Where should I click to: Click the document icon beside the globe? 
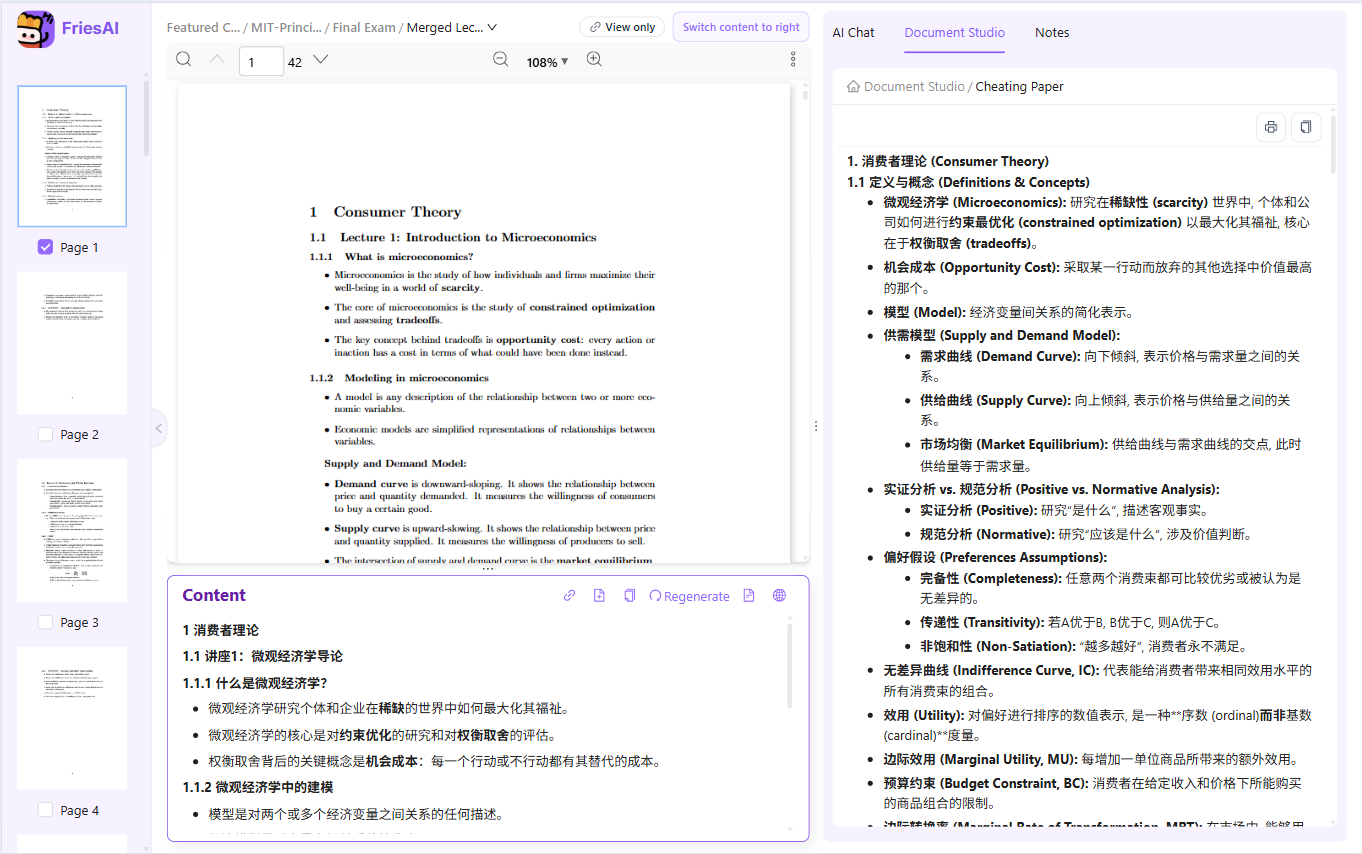tap(749, 596)
